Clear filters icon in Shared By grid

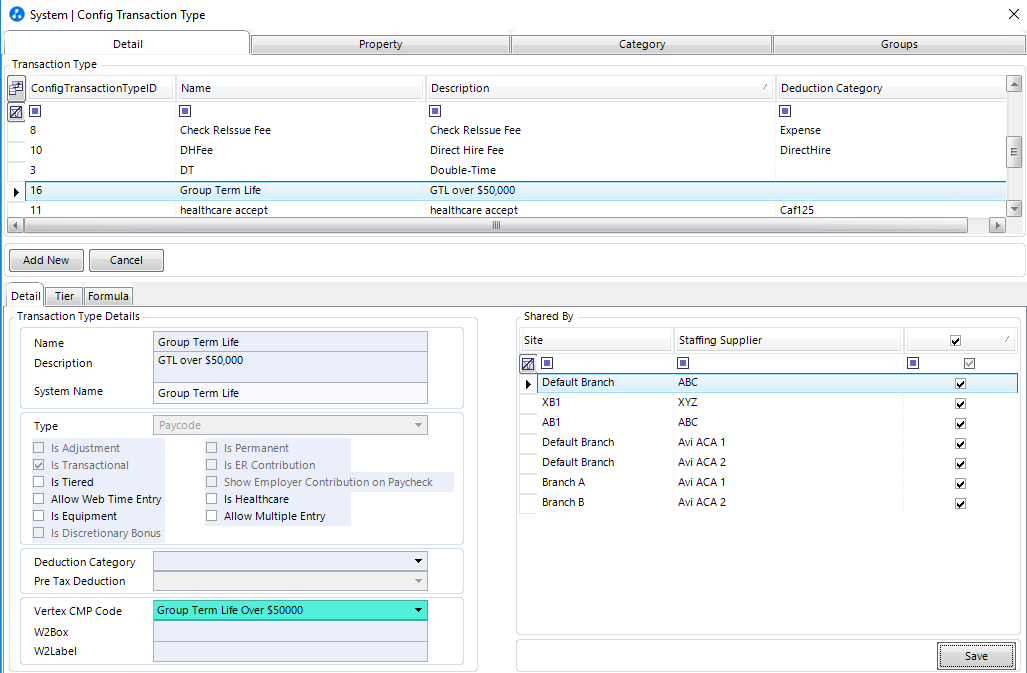click(528, 364)
